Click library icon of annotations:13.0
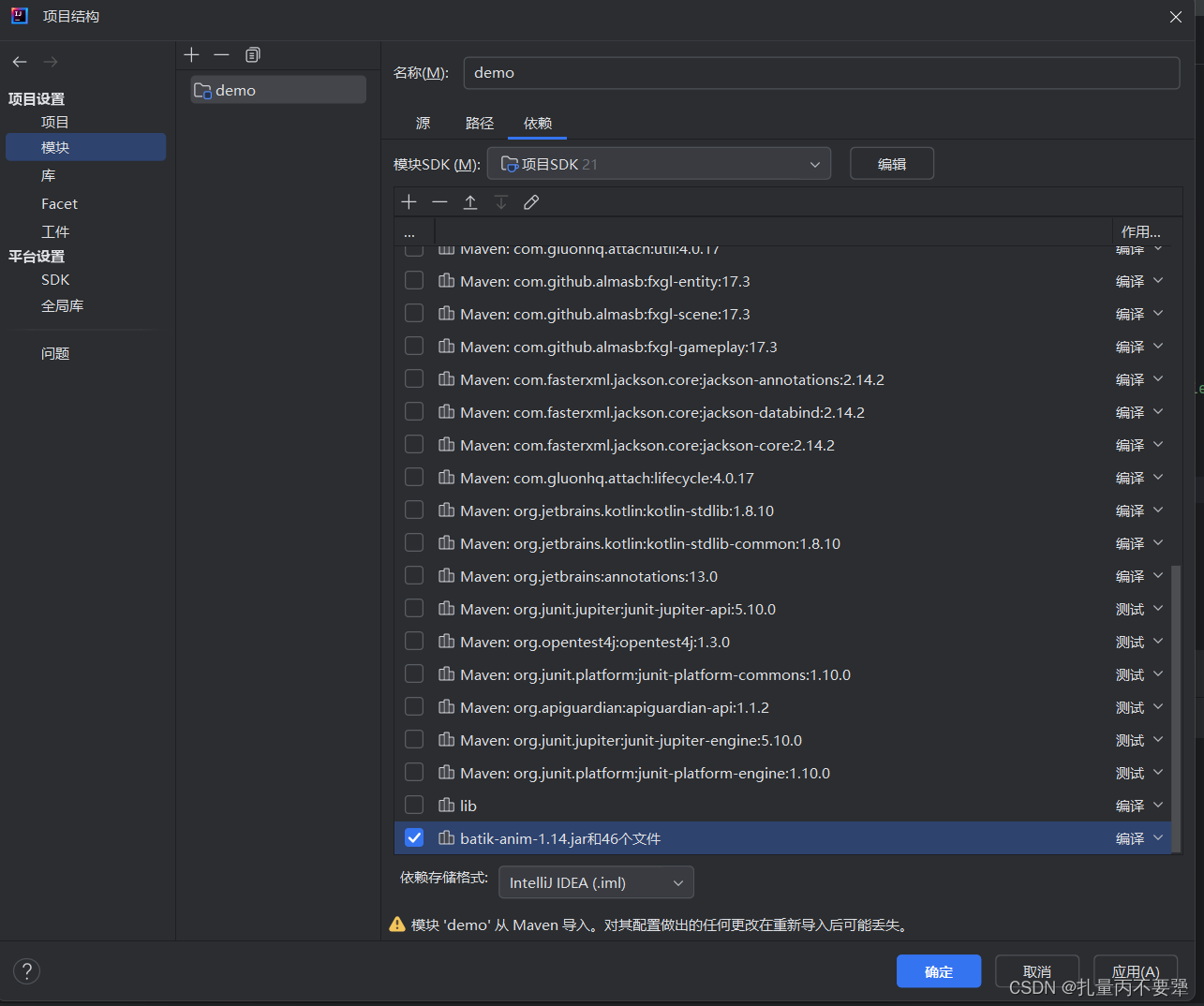Viewport: 1204px width, 1006px height. tap(446, 576)
